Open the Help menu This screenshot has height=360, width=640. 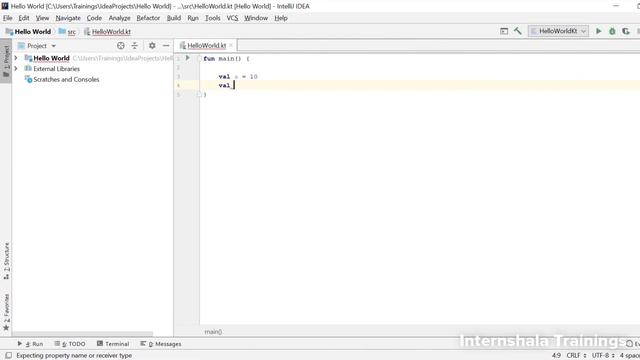281,18
